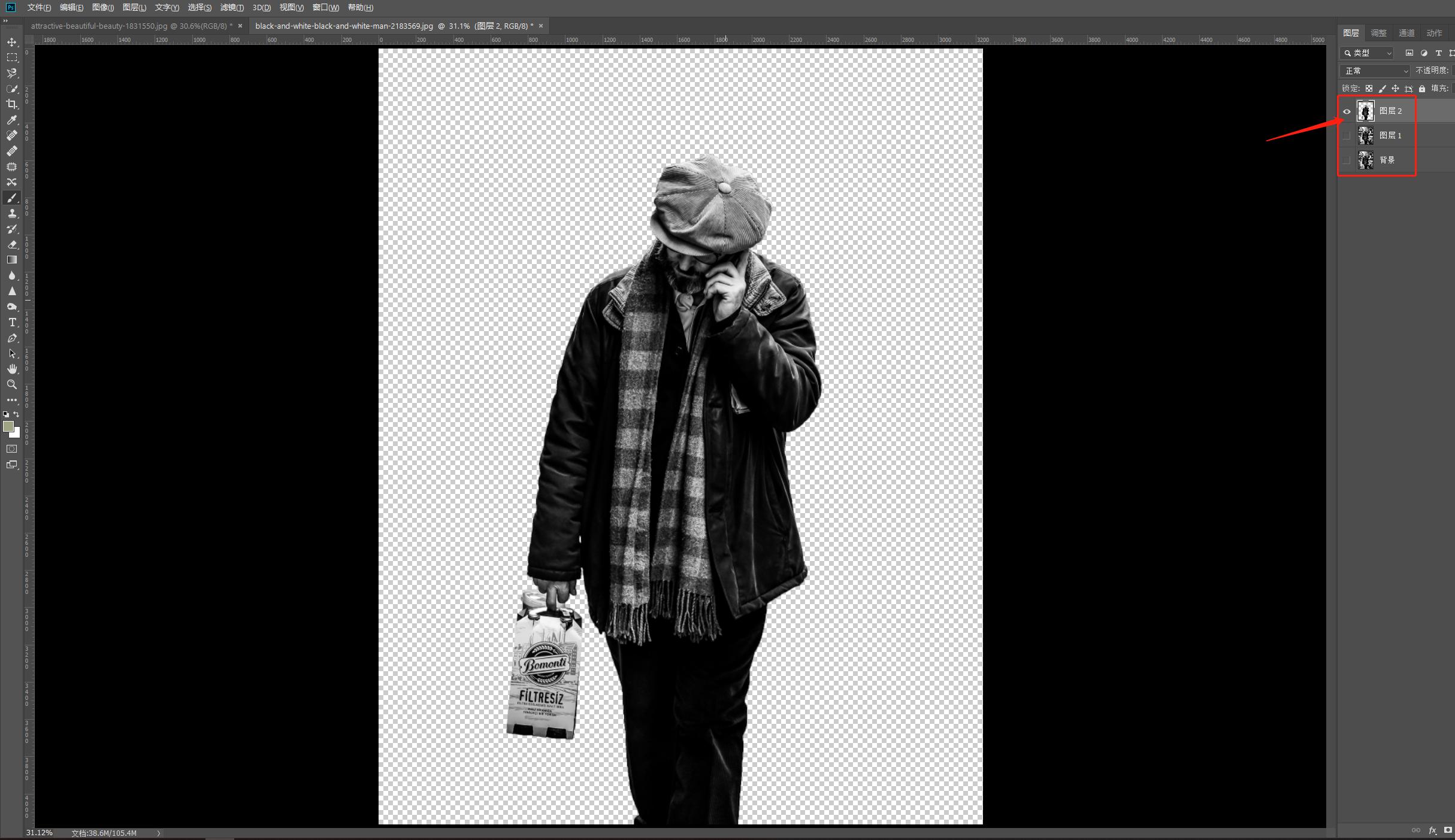Select the Gradient tool
Screen dimensions: 1455x840
11,260
